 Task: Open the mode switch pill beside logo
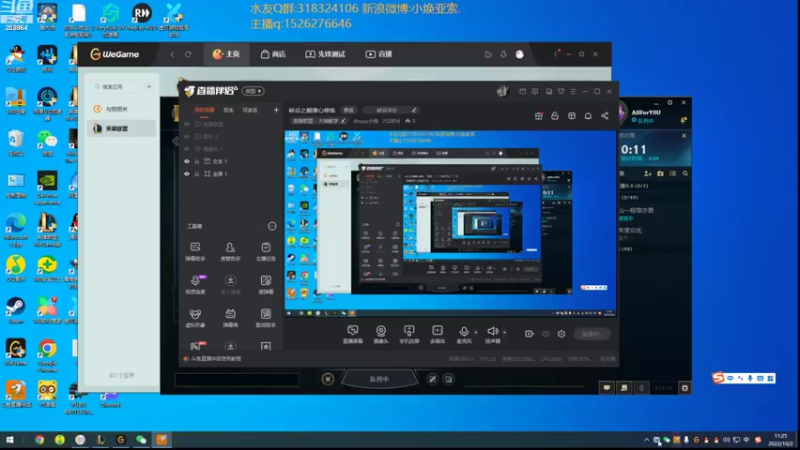pos(253,91)
